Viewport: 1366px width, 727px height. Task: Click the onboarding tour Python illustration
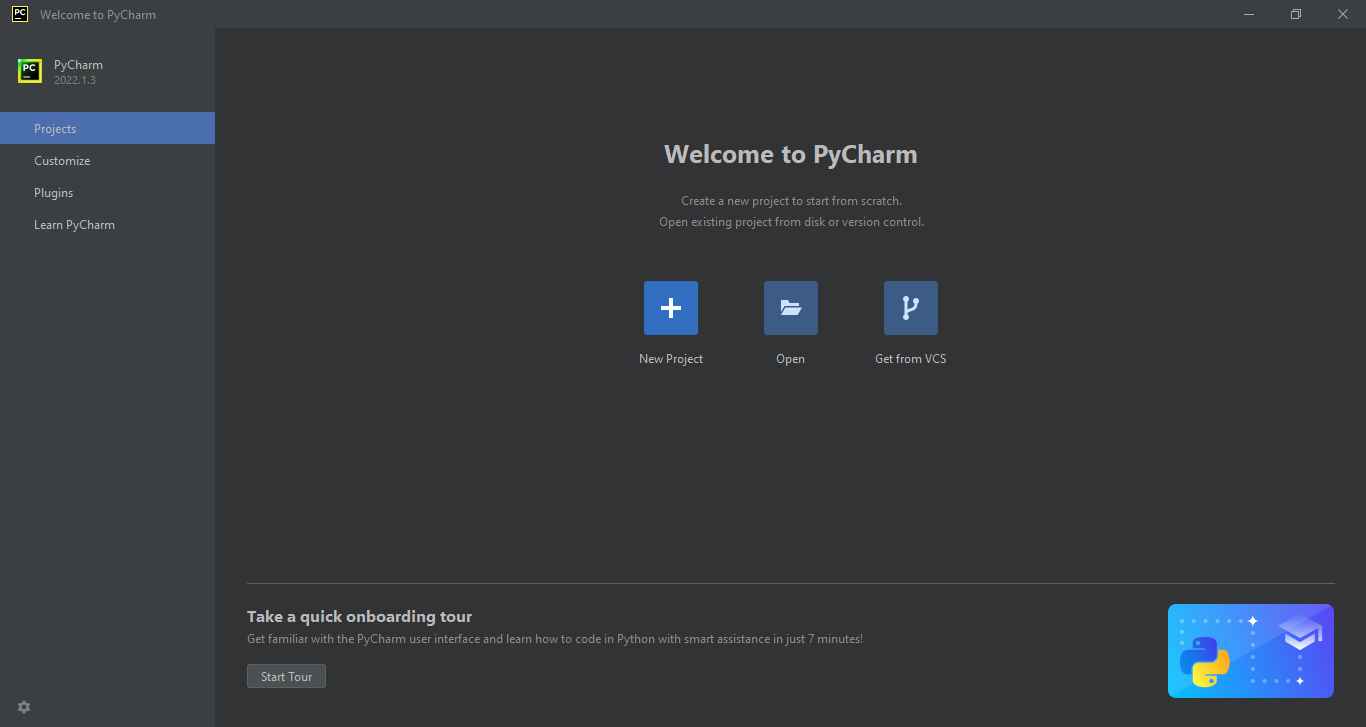click(x=1250, y=650)
